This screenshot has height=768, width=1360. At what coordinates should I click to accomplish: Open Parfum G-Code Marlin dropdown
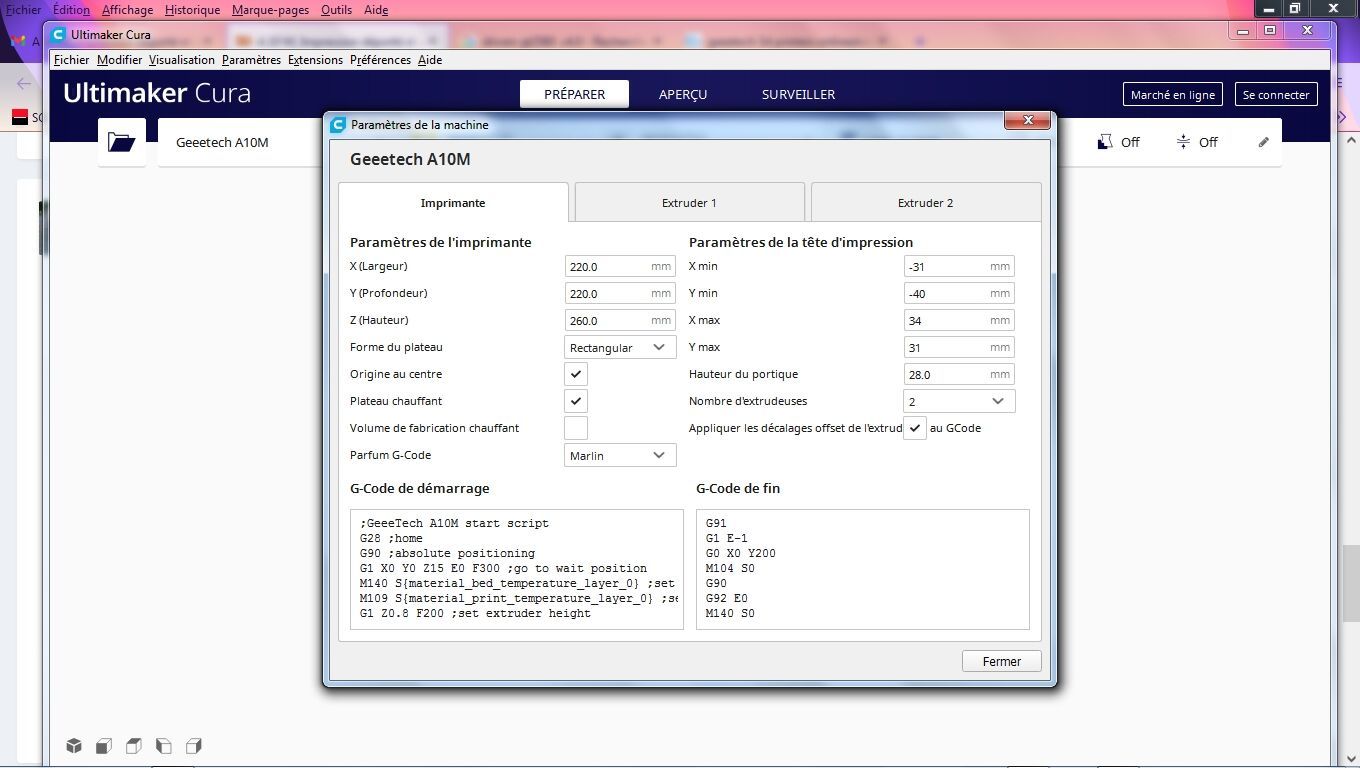point(620,455)
